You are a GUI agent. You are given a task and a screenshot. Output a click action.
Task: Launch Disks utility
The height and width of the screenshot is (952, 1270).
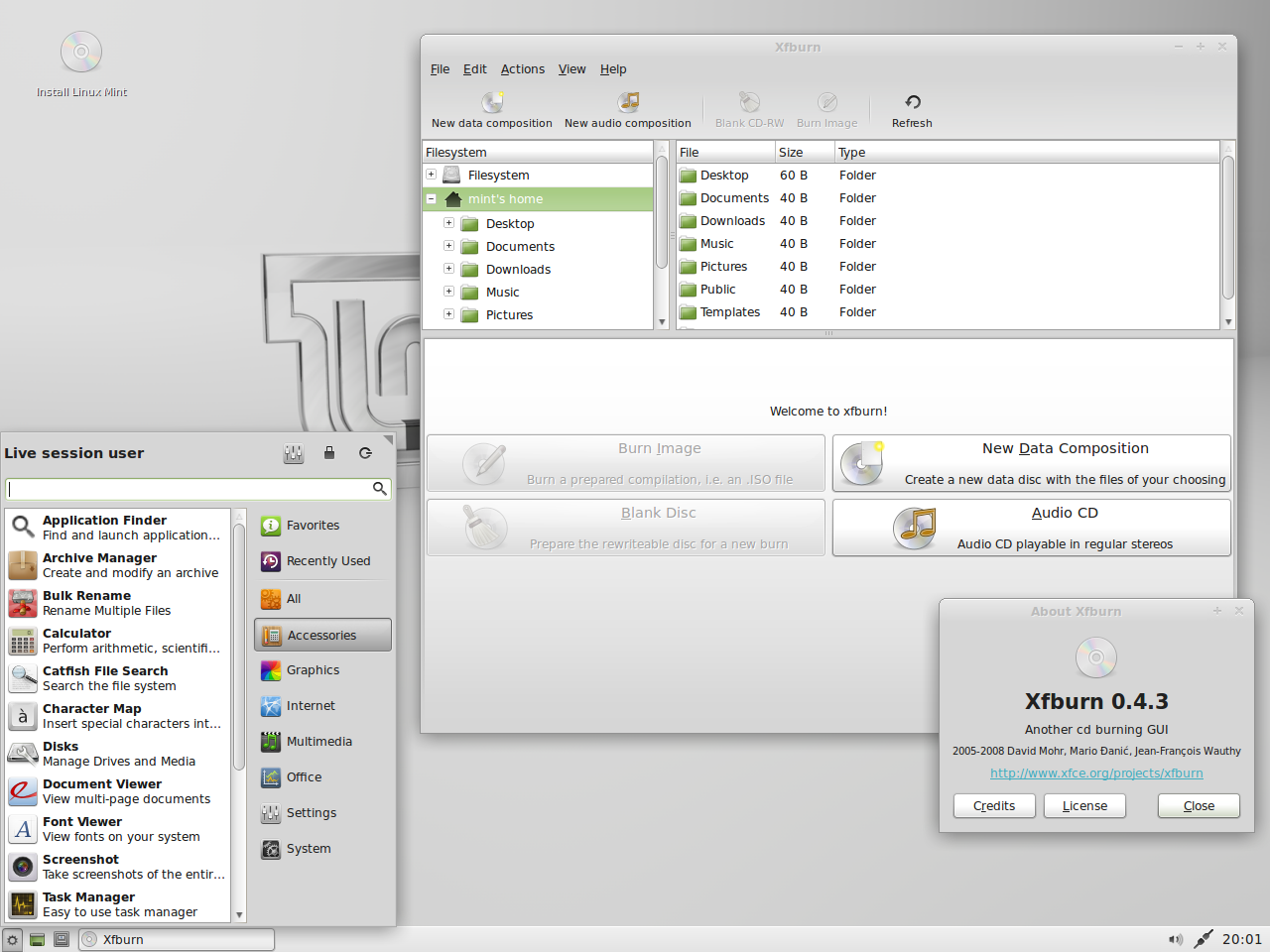[x=117, y=754]
